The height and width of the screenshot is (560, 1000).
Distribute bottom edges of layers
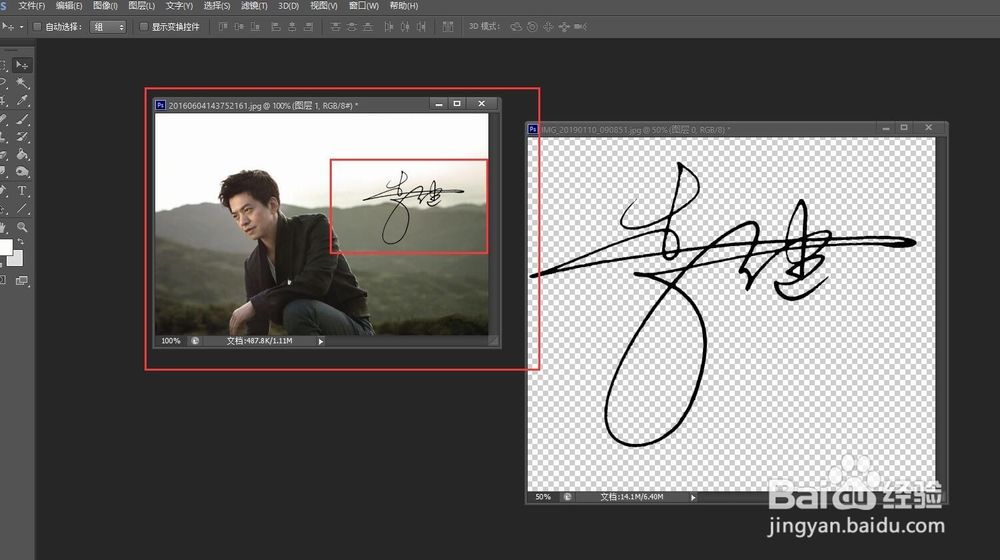tap(367, 27)
